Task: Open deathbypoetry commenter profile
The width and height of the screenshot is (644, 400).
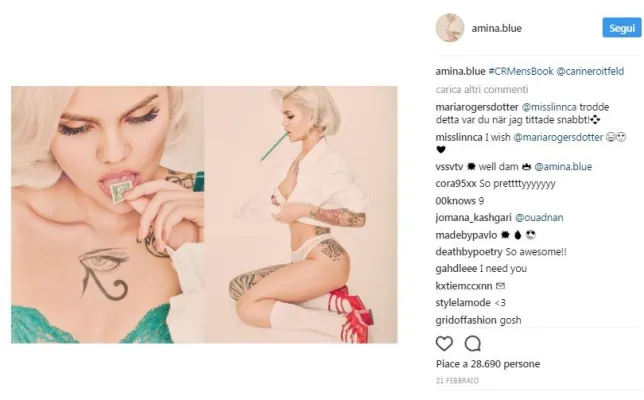Action: coord(469,252)
